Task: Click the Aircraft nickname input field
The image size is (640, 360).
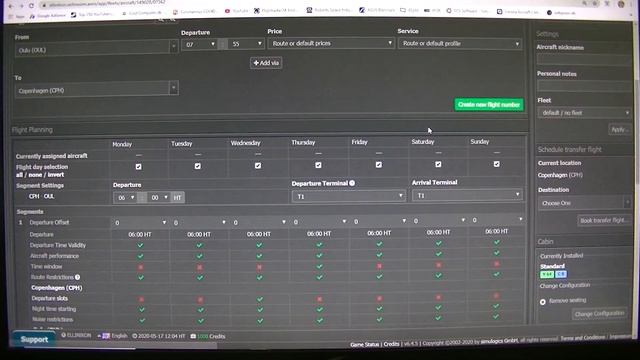Action: tap(584, 60)
